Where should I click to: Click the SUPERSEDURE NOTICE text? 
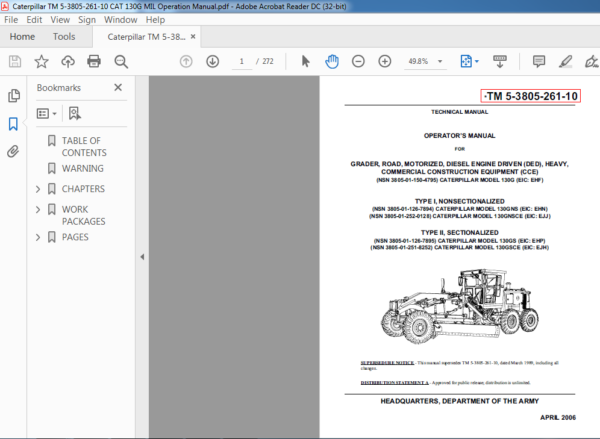tap(387, 362)
